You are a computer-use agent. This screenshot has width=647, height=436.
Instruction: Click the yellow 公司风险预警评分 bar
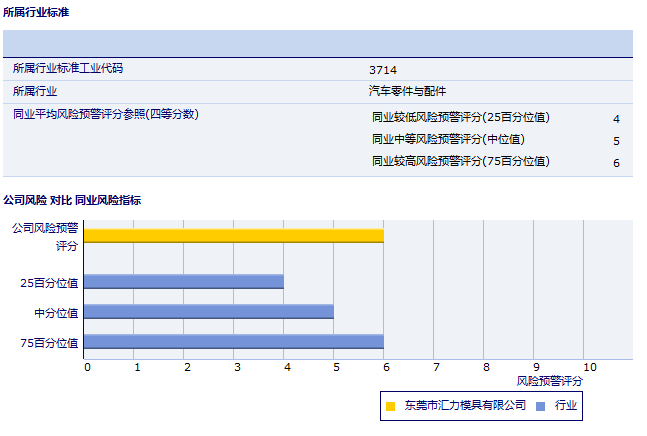234,235
